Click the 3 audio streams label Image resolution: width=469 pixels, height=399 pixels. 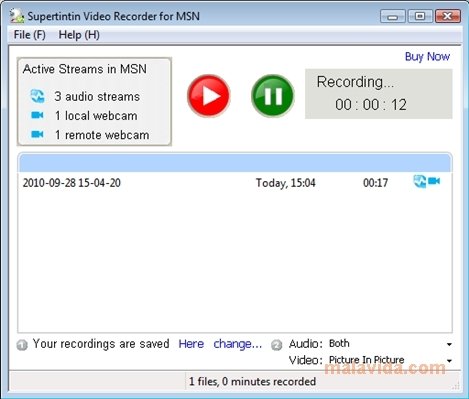point(97,97)
